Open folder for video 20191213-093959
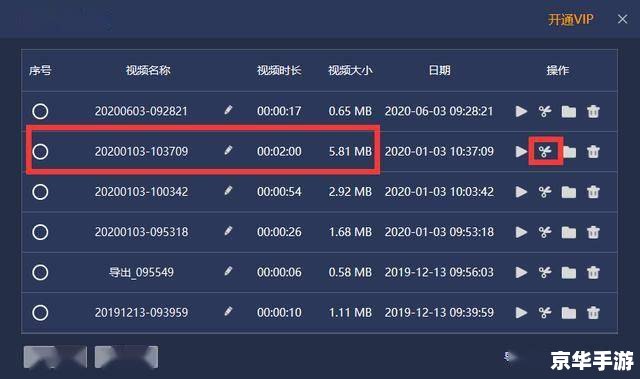 coord(569,313)
